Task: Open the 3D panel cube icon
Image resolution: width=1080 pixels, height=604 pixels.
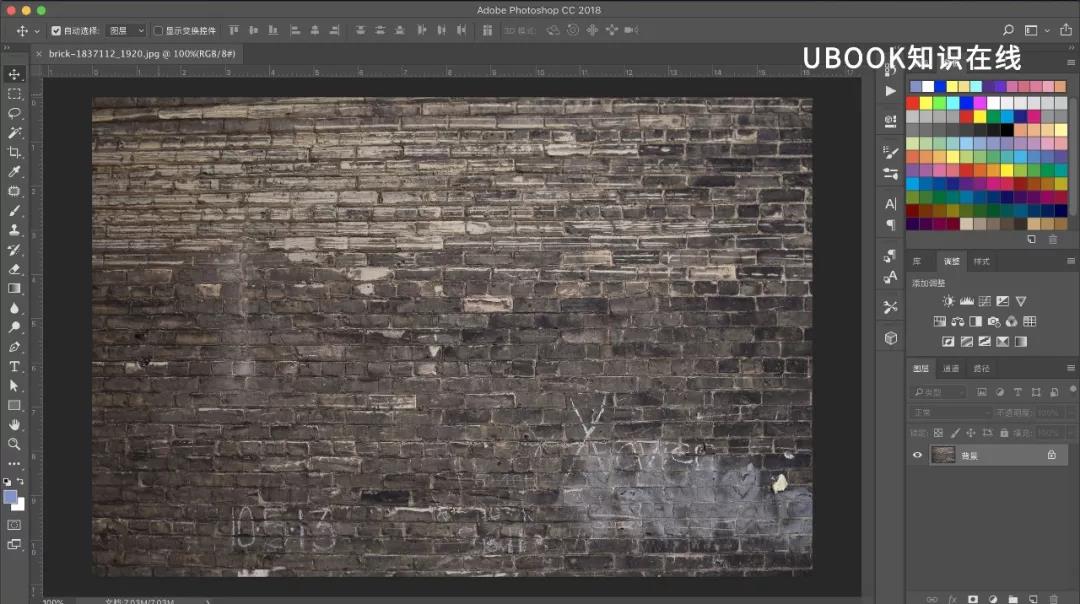Action: coord(891,338)
